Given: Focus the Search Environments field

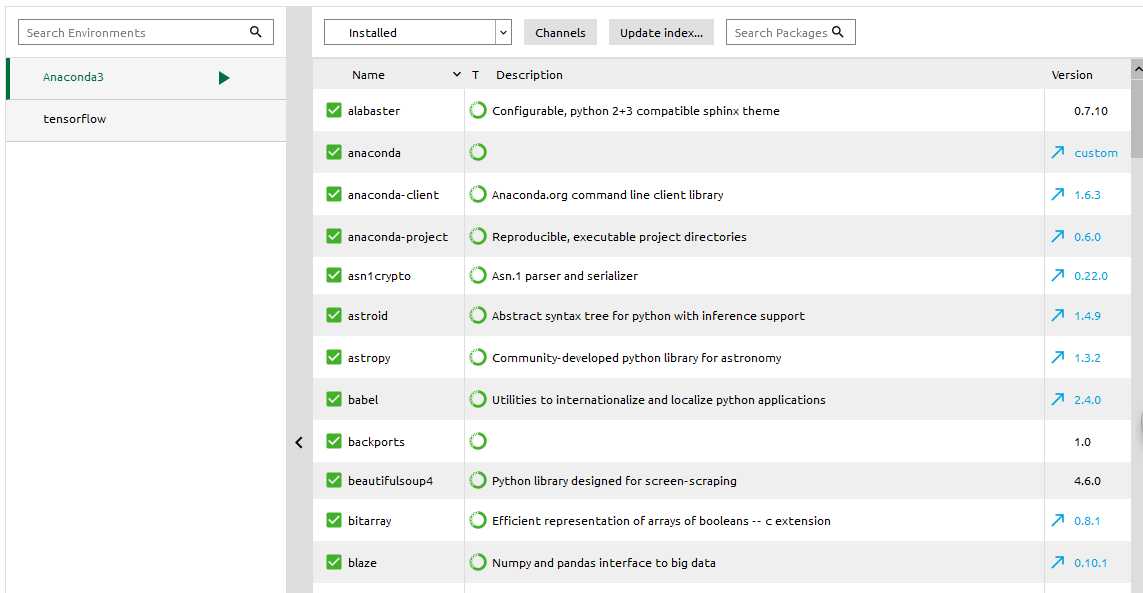Looking at the screenshot, I should [x=146, y=32].
